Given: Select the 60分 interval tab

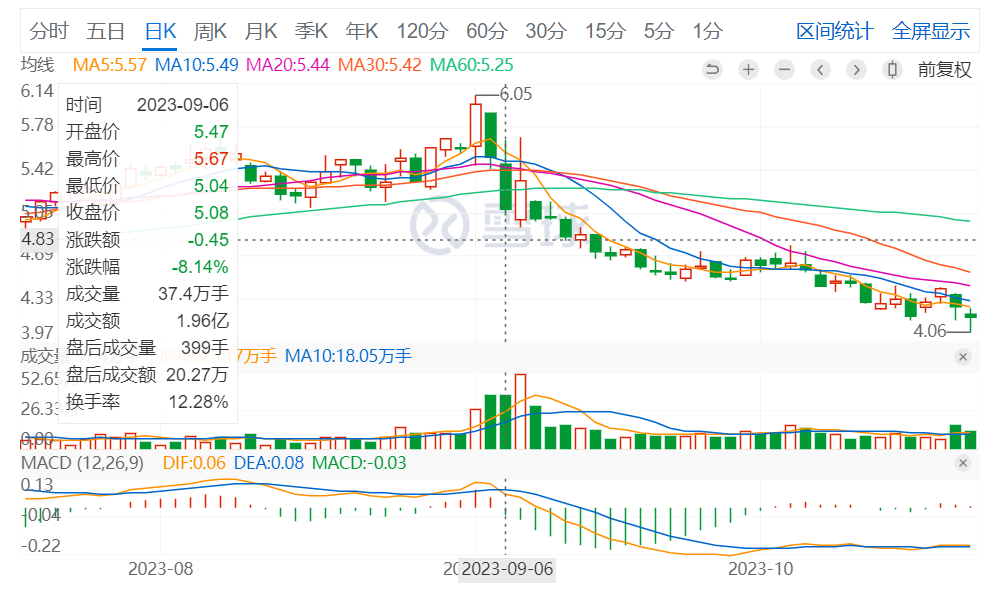Looking at the screenshot, I should click(486, 31).
